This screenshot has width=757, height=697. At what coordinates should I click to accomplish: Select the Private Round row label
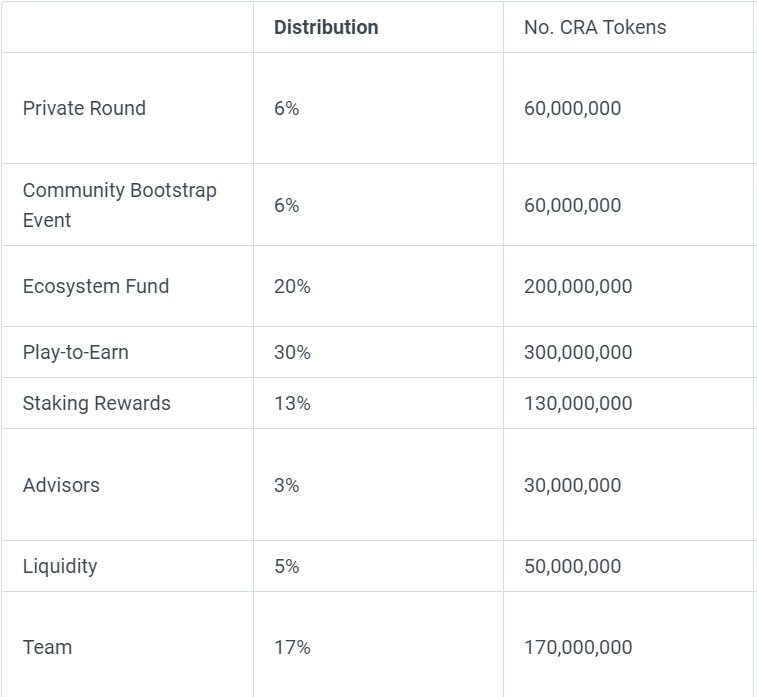[84, 108]
